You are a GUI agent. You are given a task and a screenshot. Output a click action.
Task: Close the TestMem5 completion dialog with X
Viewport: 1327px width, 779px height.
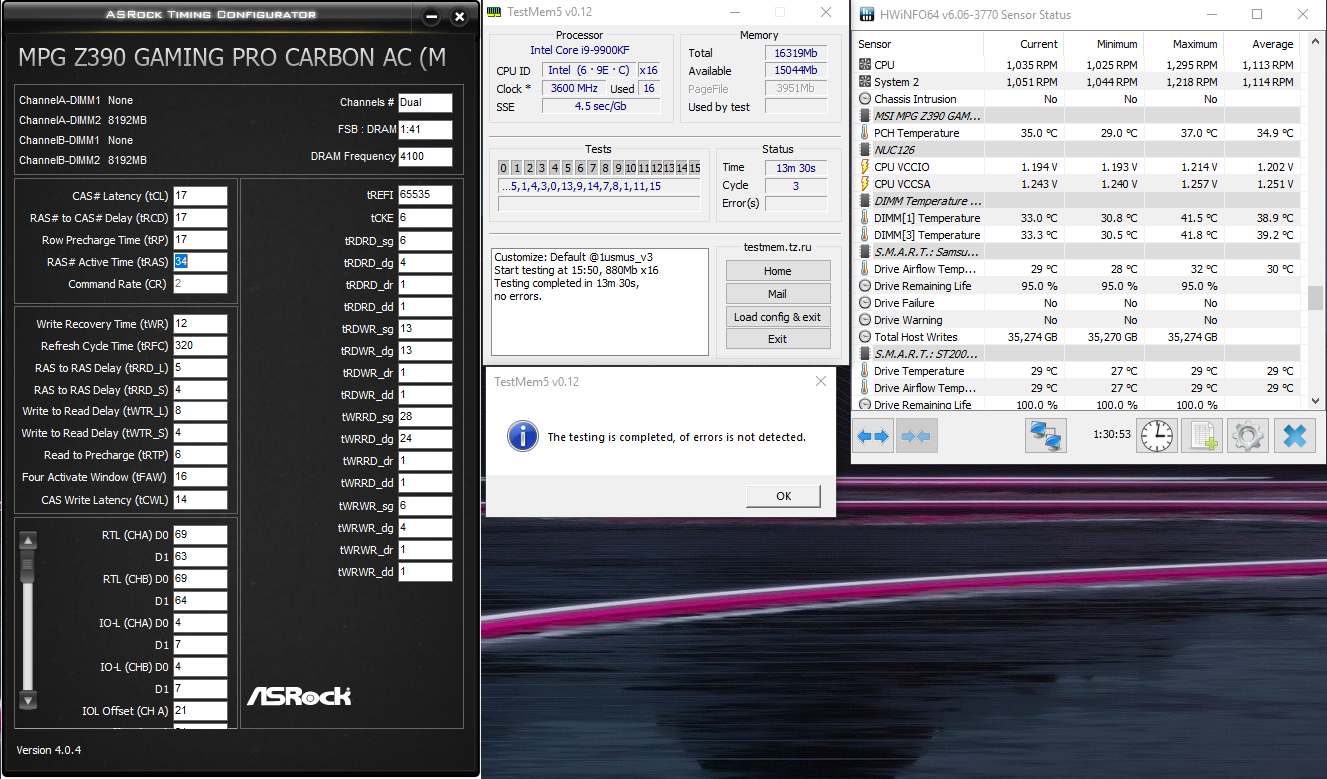pos(821,381)
